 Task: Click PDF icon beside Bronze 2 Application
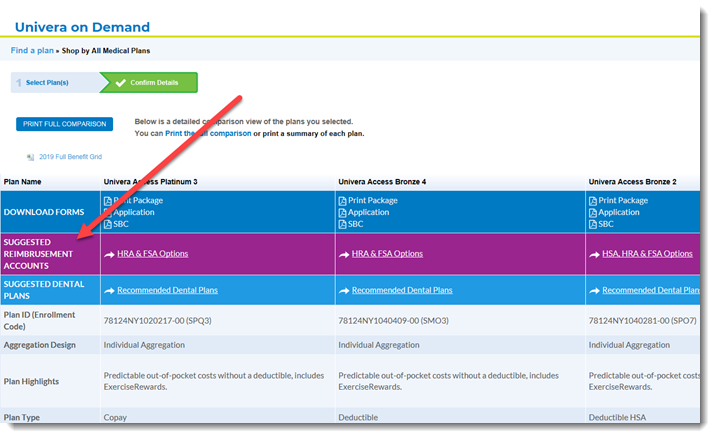[593, 212]
